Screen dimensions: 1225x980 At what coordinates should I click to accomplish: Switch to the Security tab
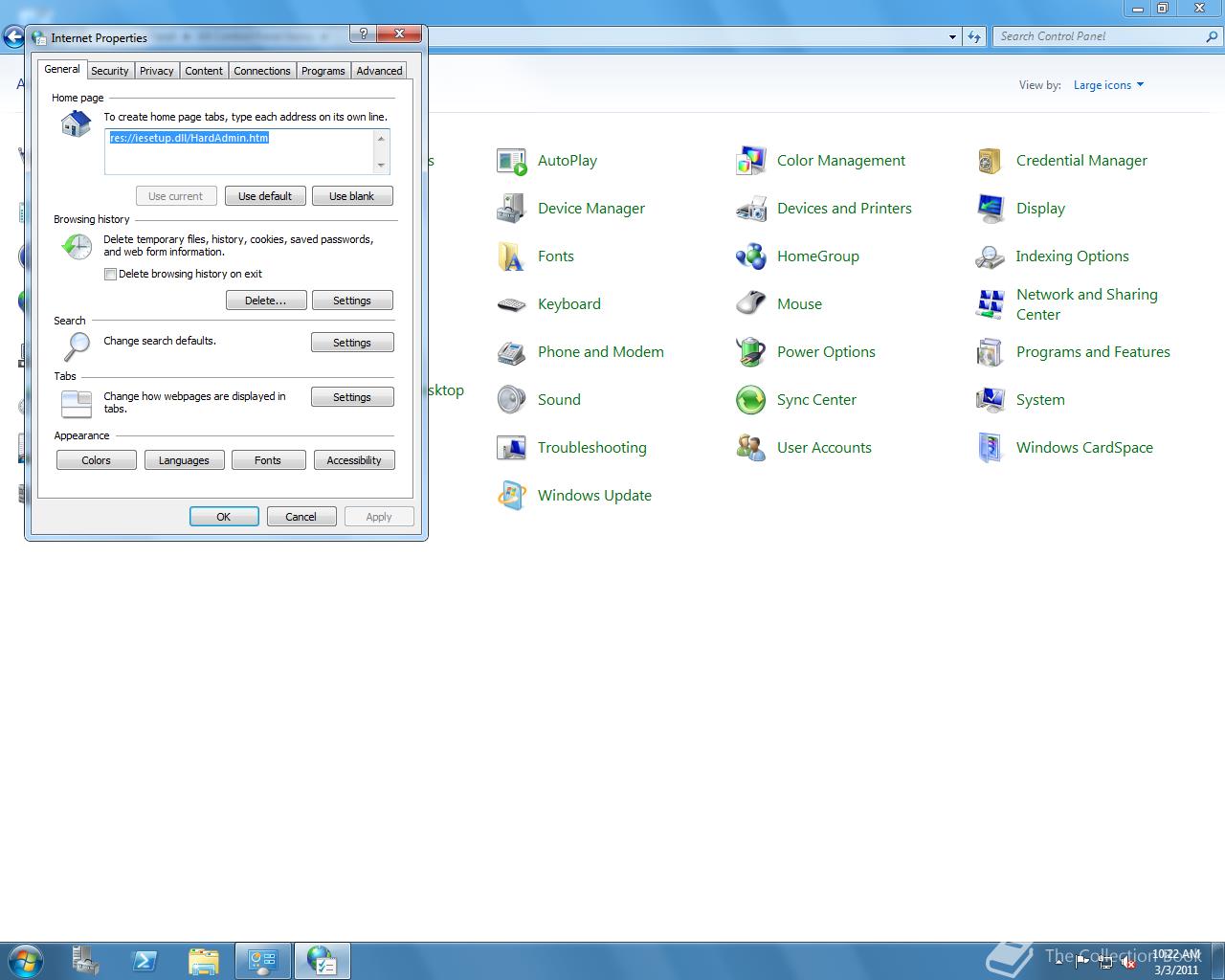pyautogui.click(x=109, y=71)
